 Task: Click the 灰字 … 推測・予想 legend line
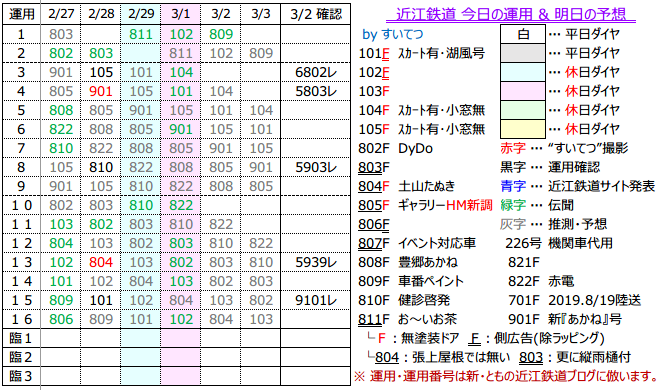tap(553, 224)
